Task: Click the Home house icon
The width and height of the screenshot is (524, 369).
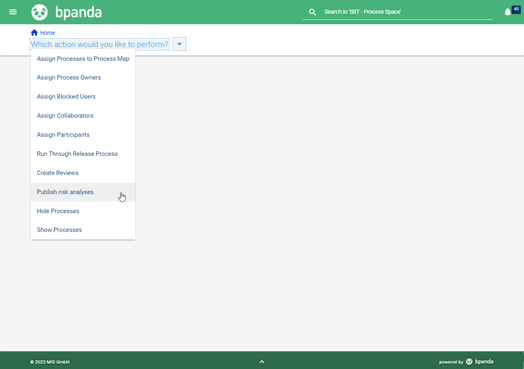Action: coord(34,32)
